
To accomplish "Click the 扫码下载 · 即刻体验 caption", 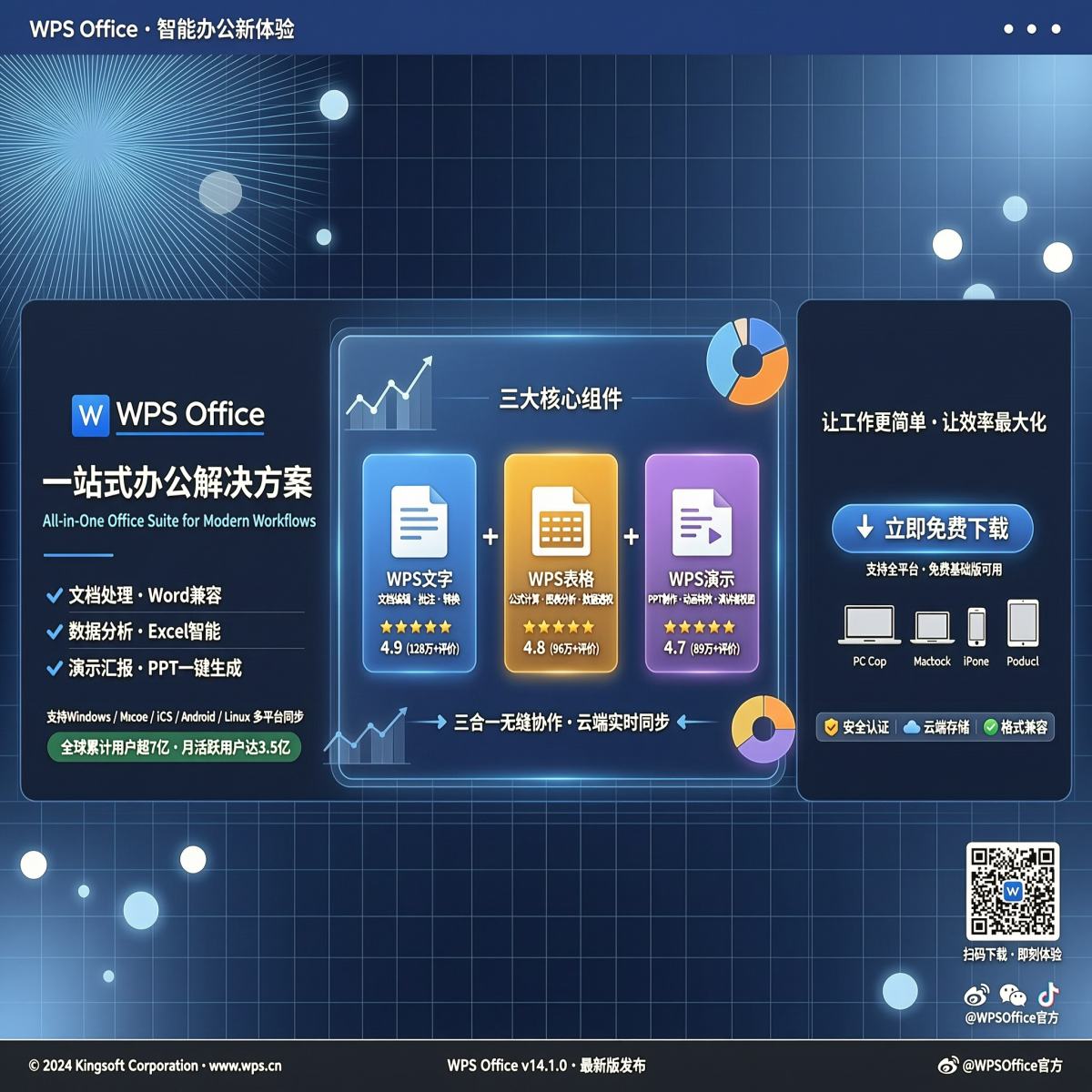I will [x=1013, y=955].
